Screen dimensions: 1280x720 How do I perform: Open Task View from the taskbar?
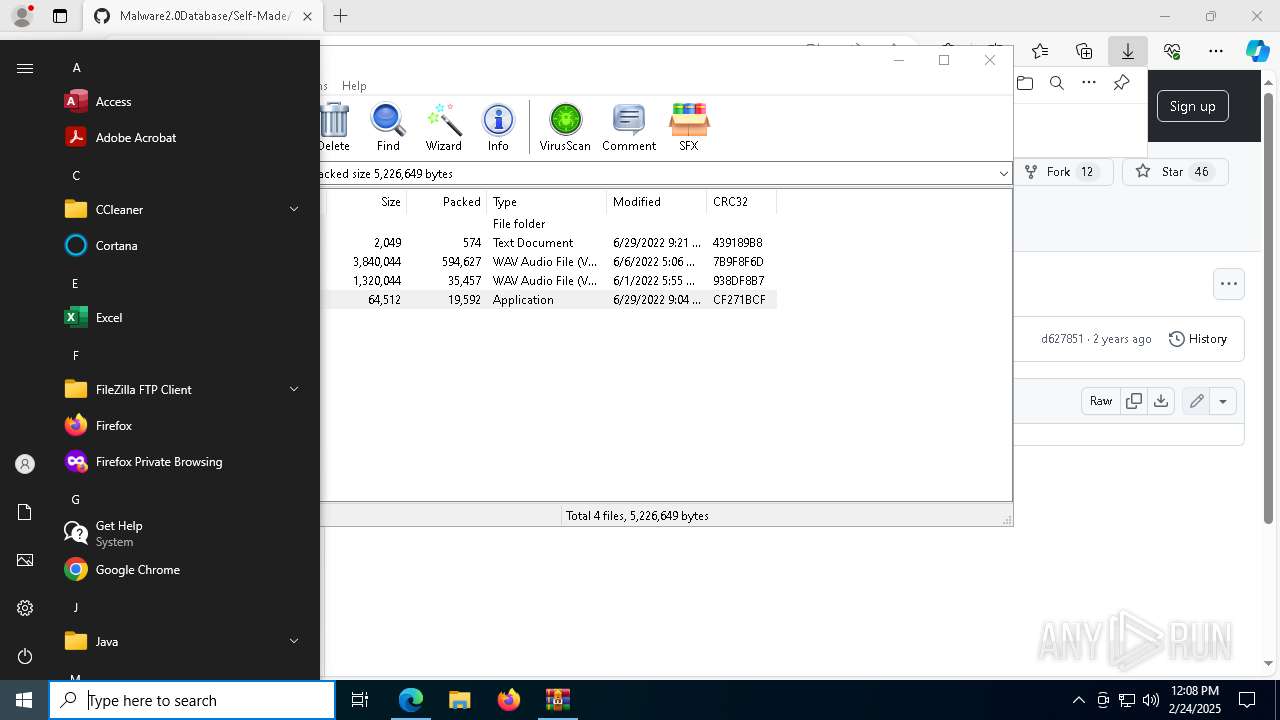[360, 700]
